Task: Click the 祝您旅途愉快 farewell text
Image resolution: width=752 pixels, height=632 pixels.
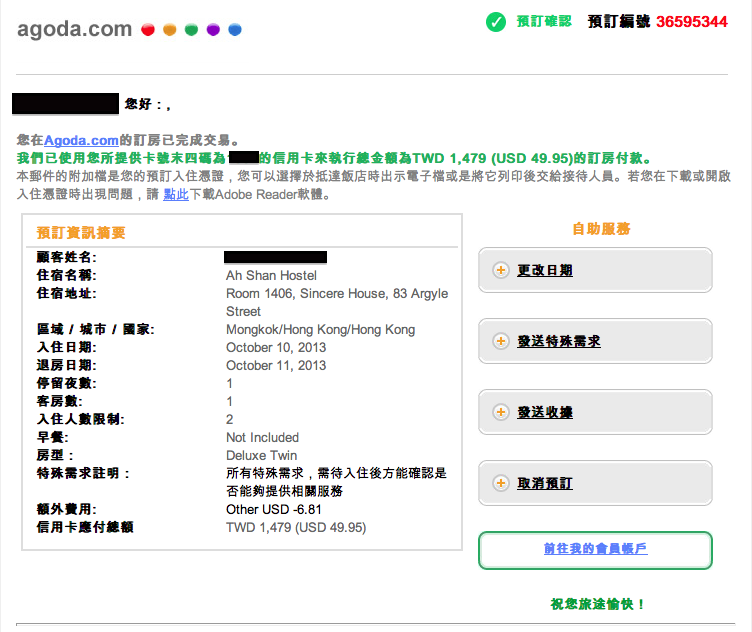Action: (x=597, y=604)
